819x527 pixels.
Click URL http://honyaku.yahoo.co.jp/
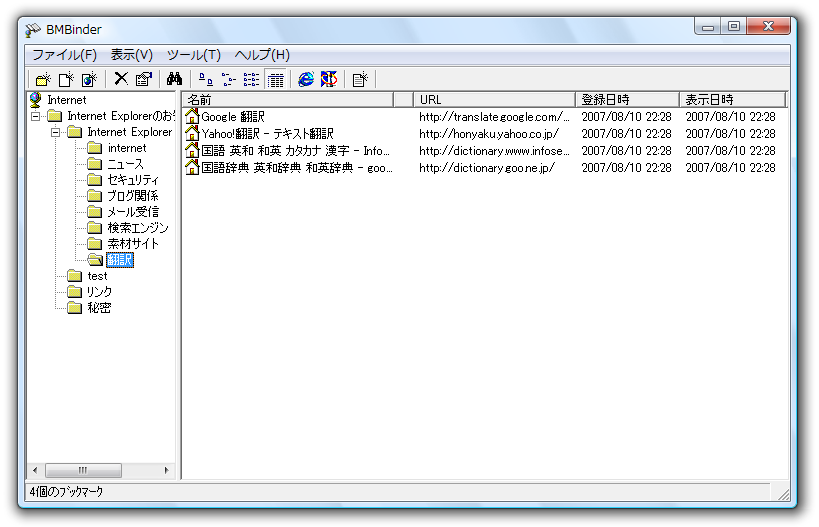coord(488,134)
